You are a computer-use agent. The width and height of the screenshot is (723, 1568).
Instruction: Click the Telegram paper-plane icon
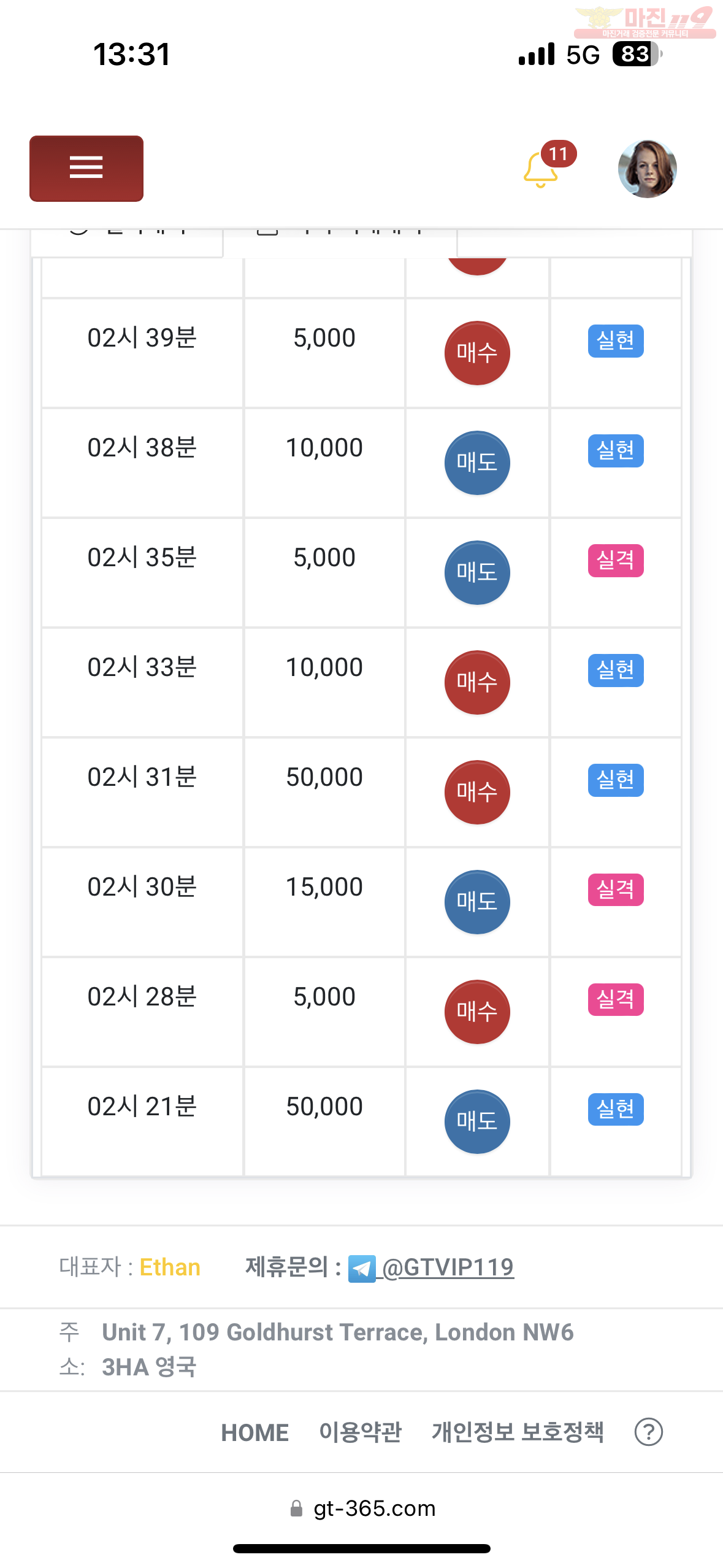tap(362, 1269)
